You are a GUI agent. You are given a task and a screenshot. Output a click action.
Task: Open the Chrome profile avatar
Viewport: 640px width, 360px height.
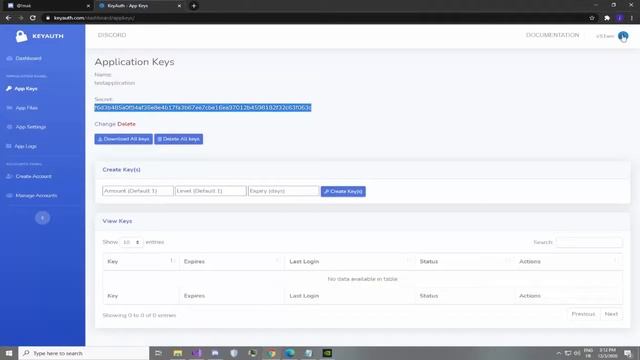(620, 18)
